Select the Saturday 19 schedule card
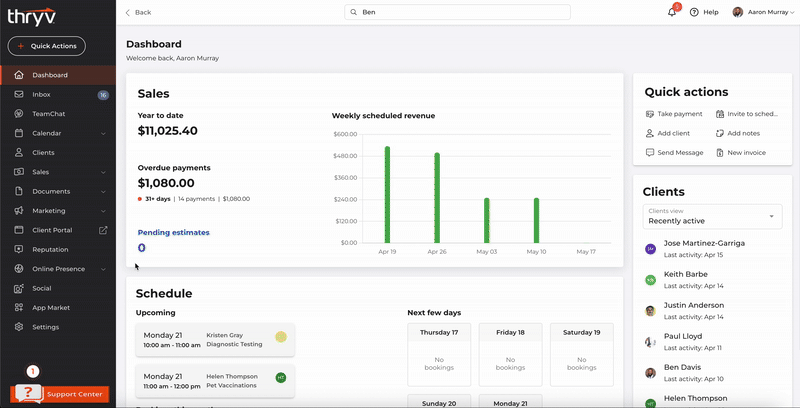This screenshot has height=408, width=800. (582, 354)
